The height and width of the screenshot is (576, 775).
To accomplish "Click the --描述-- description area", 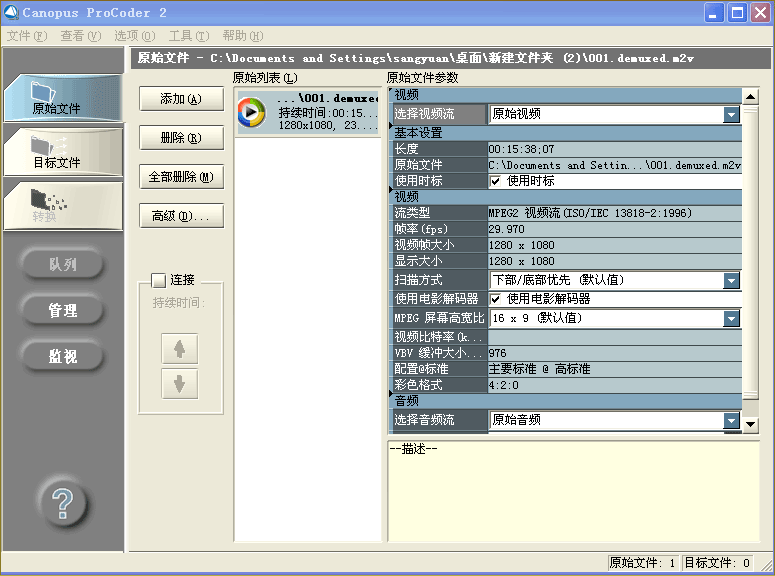I will 573,490.
